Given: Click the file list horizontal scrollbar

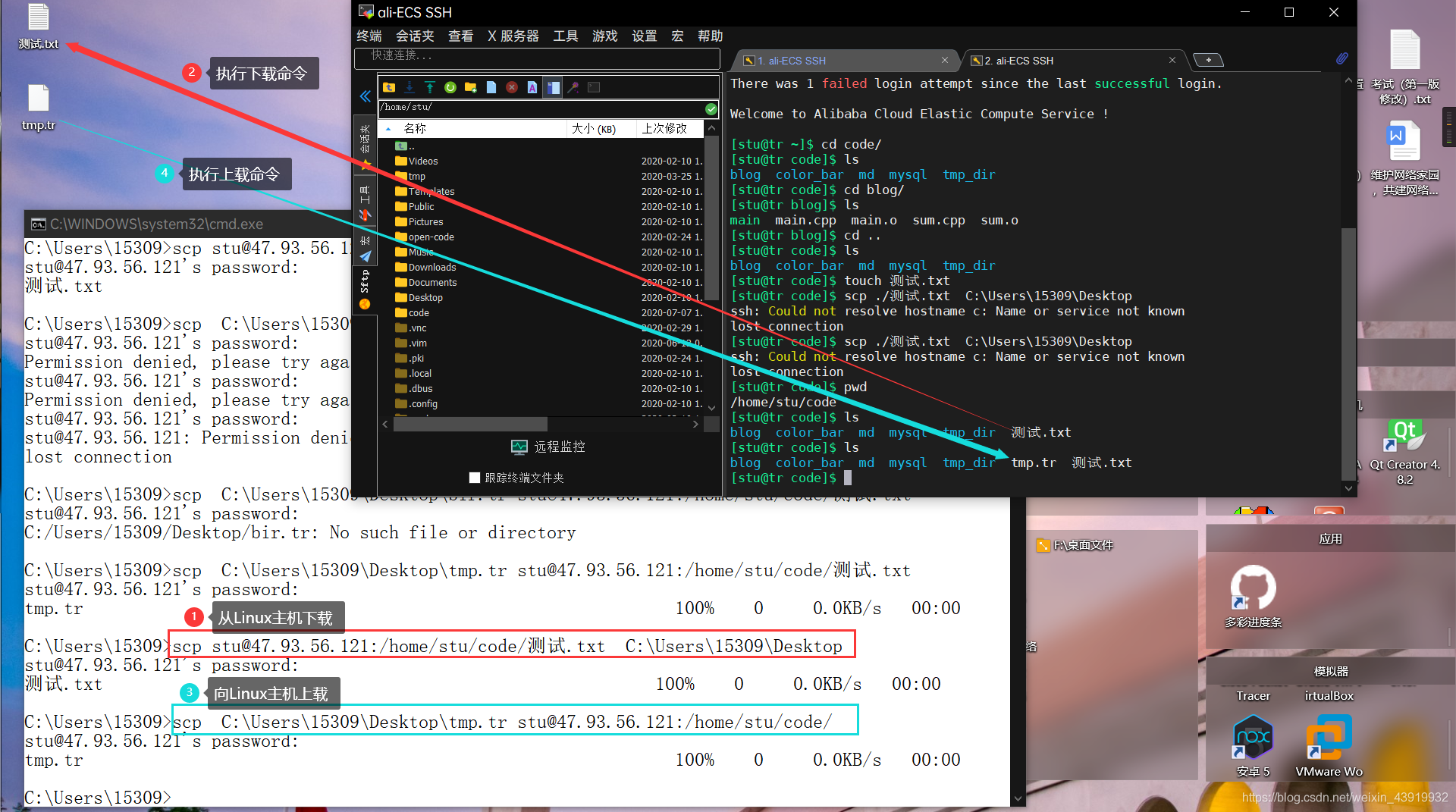Looking at the screenshot, I should pos(470,425).
